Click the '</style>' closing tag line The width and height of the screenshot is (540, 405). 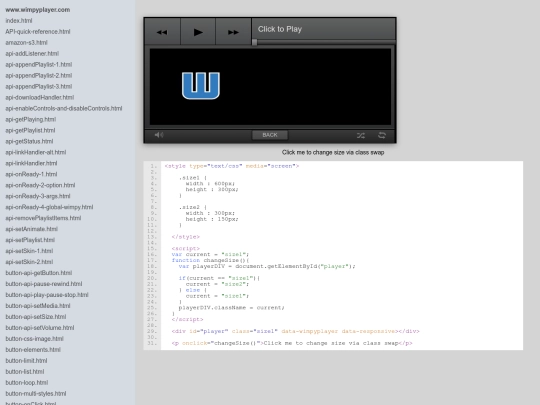point(186,237)
